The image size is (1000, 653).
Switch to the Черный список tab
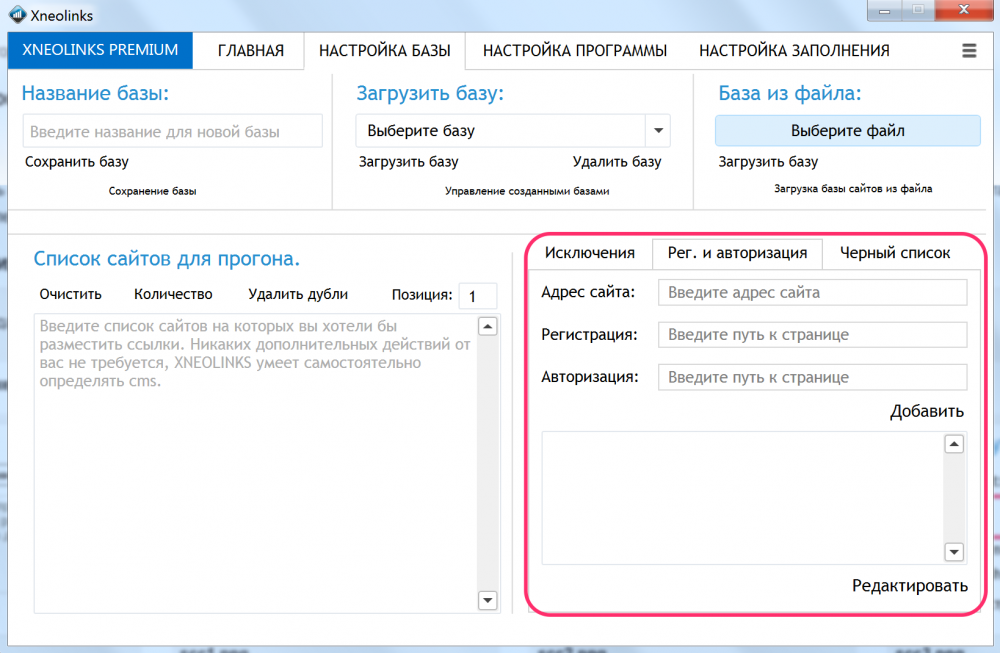[895, 253]
